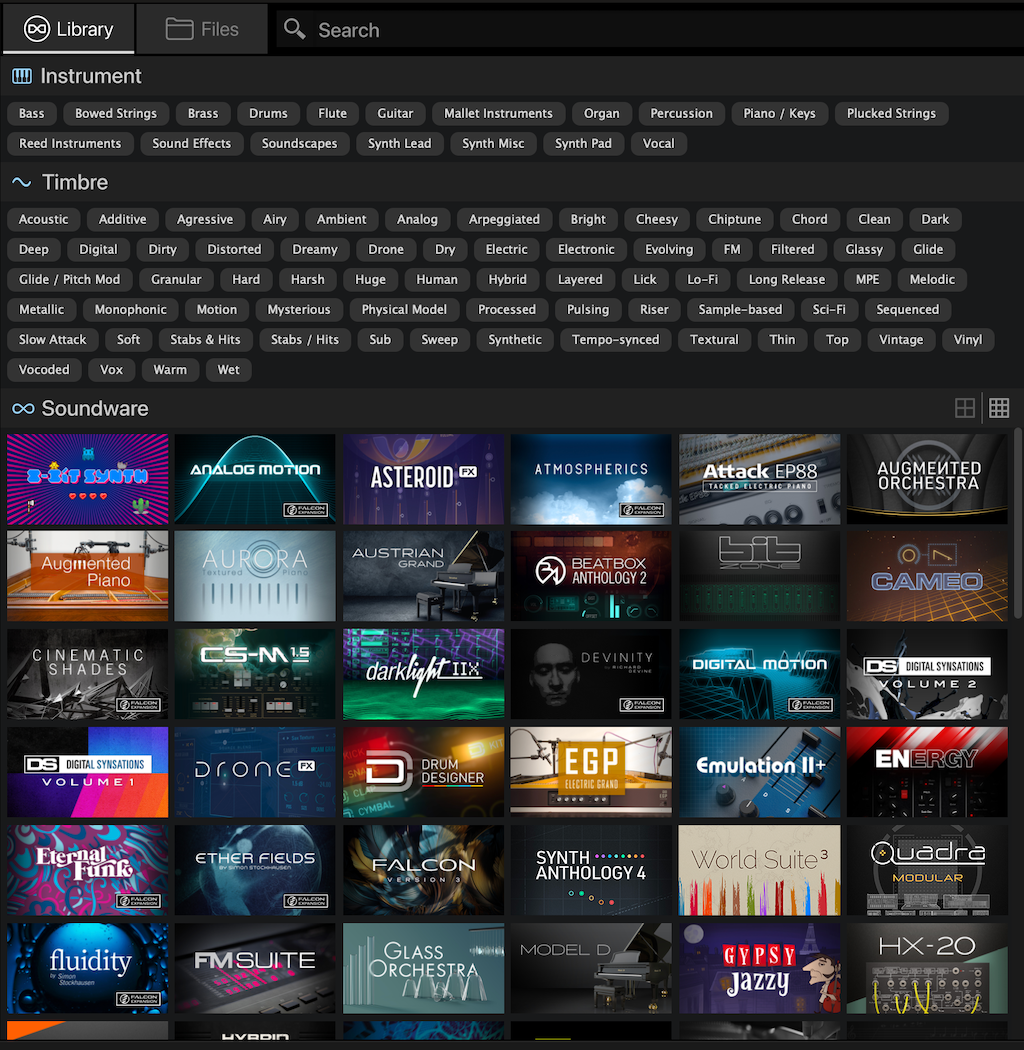The width and height of the screenshot is (1024, 1050).
Task: Open the EGP Electric Grand soundware
Action: (x=591, y=772)
